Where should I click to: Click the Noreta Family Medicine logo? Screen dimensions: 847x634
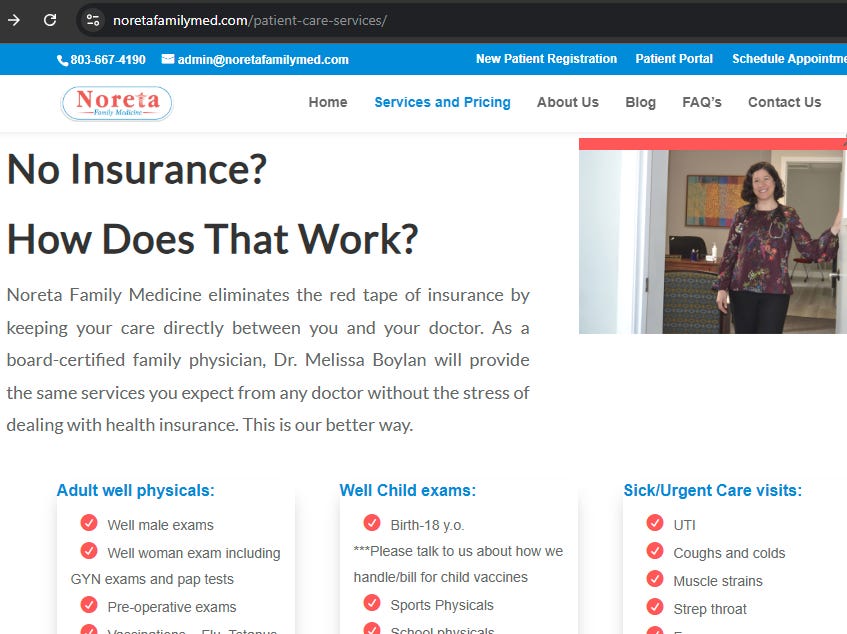coord(117,103)
